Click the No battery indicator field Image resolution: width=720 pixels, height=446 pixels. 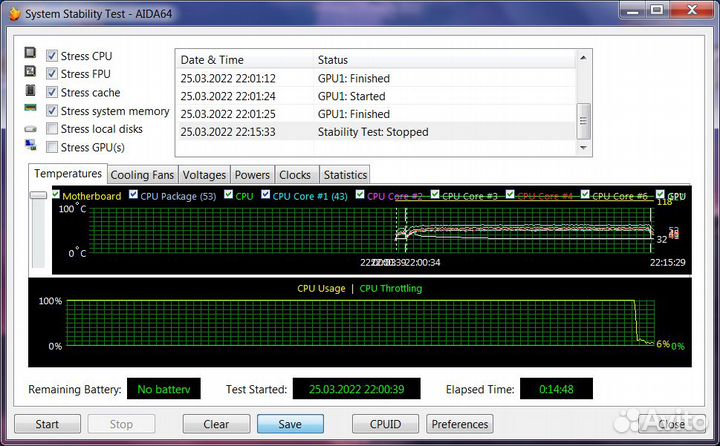click(164, 389)
